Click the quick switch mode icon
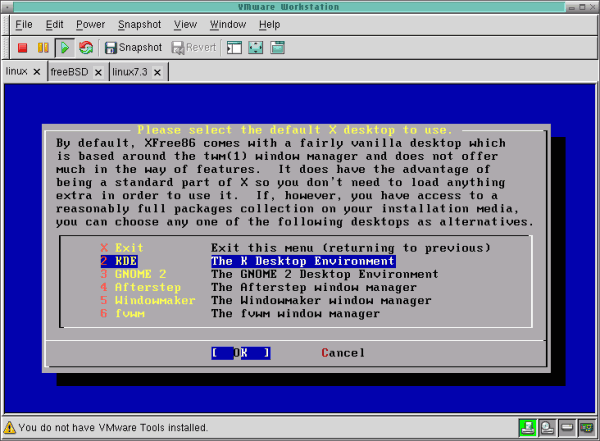The height and width of the screenshot is (441, 600). coord(277,48)
